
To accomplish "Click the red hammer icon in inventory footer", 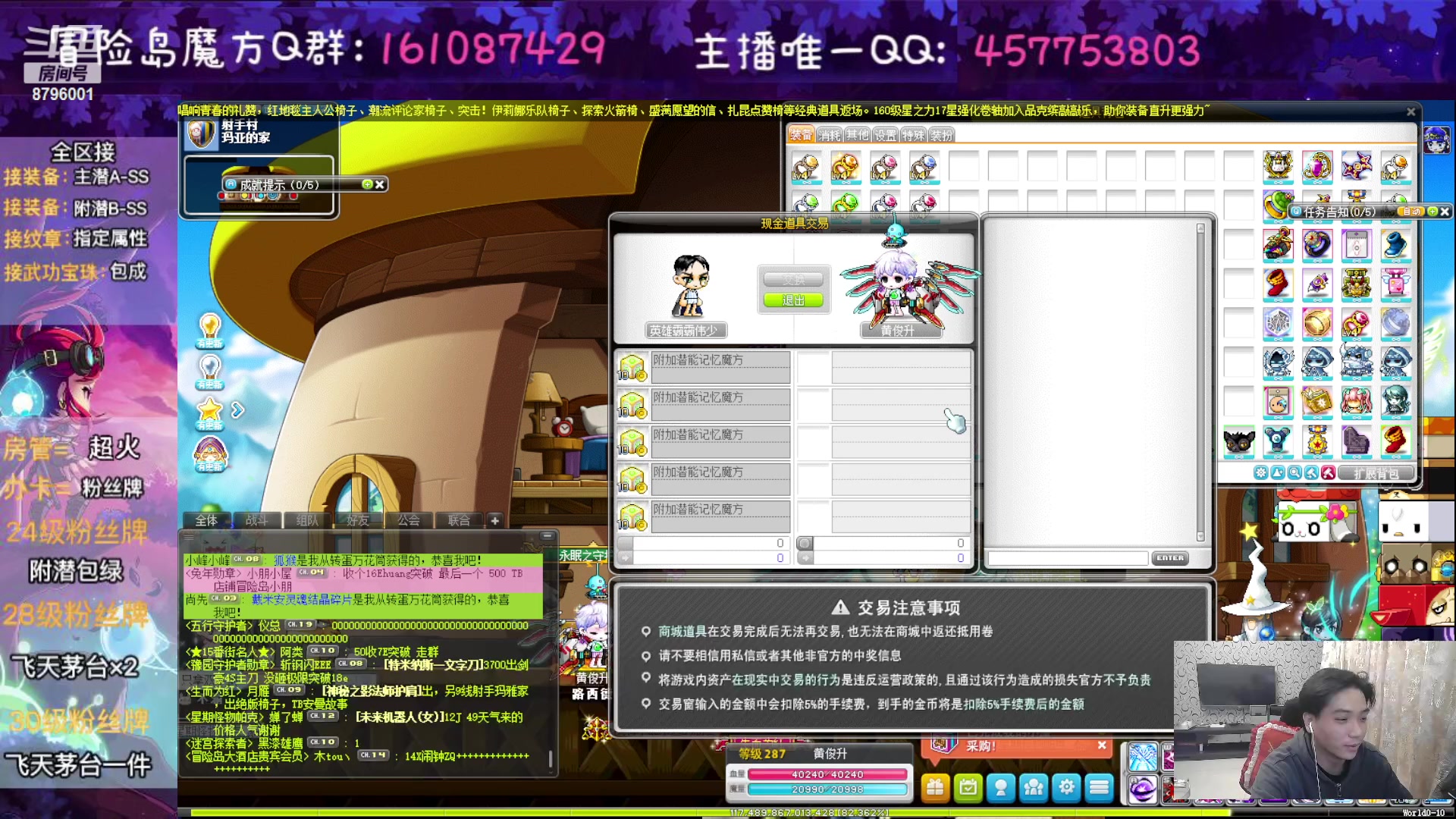I will pyautogui.click(x=1328, y=473).
